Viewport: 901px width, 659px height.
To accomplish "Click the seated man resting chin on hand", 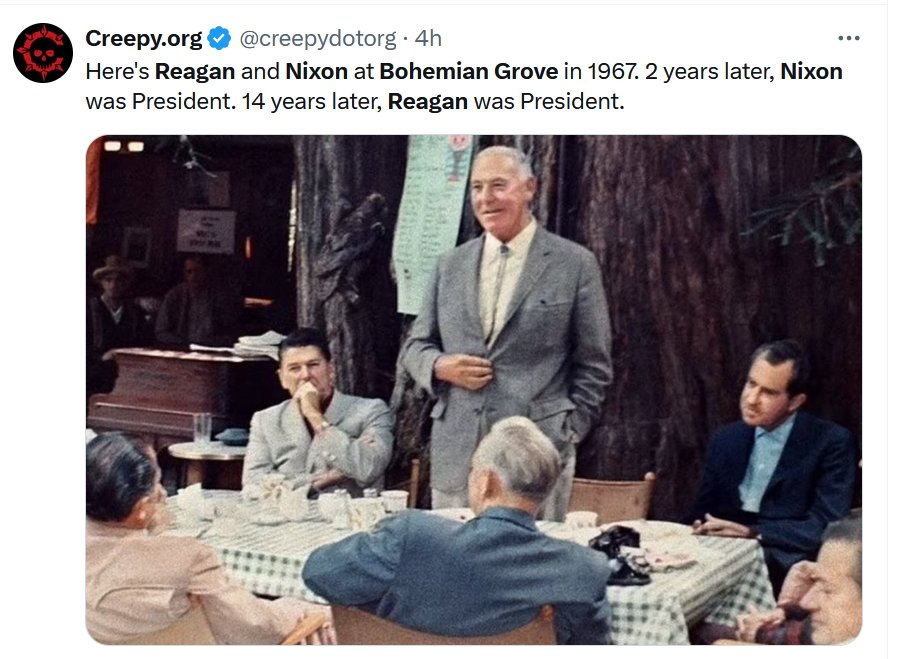I will coord(319,417).
